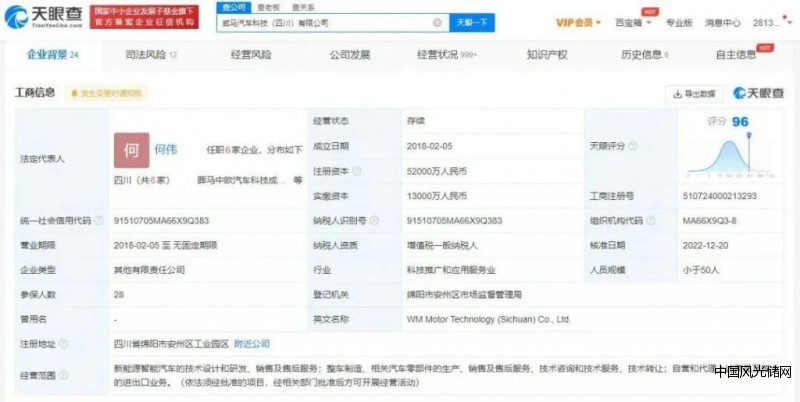Viewport: 800px width, 402px height.
Task: Click the help icon beside 天眼评分
Action: [633, 146]
